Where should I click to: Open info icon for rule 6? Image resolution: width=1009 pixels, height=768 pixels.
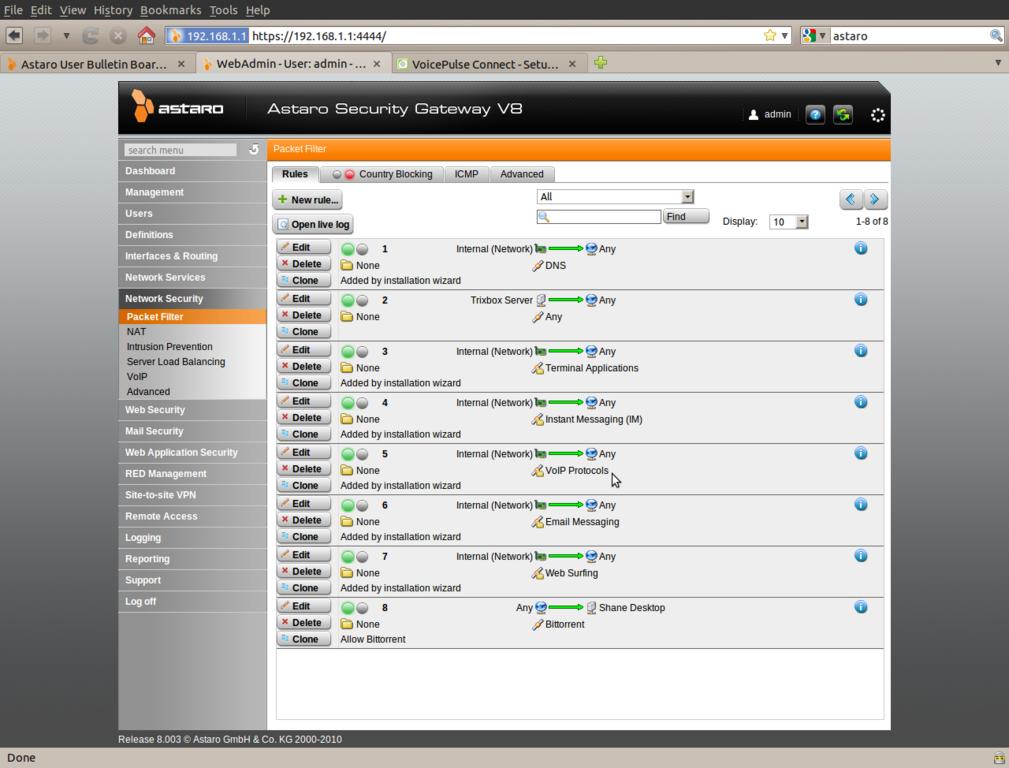click(860, 505)
